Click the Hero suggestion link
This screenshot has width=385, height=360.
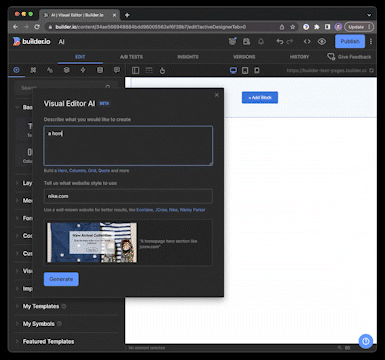point(62,170)
